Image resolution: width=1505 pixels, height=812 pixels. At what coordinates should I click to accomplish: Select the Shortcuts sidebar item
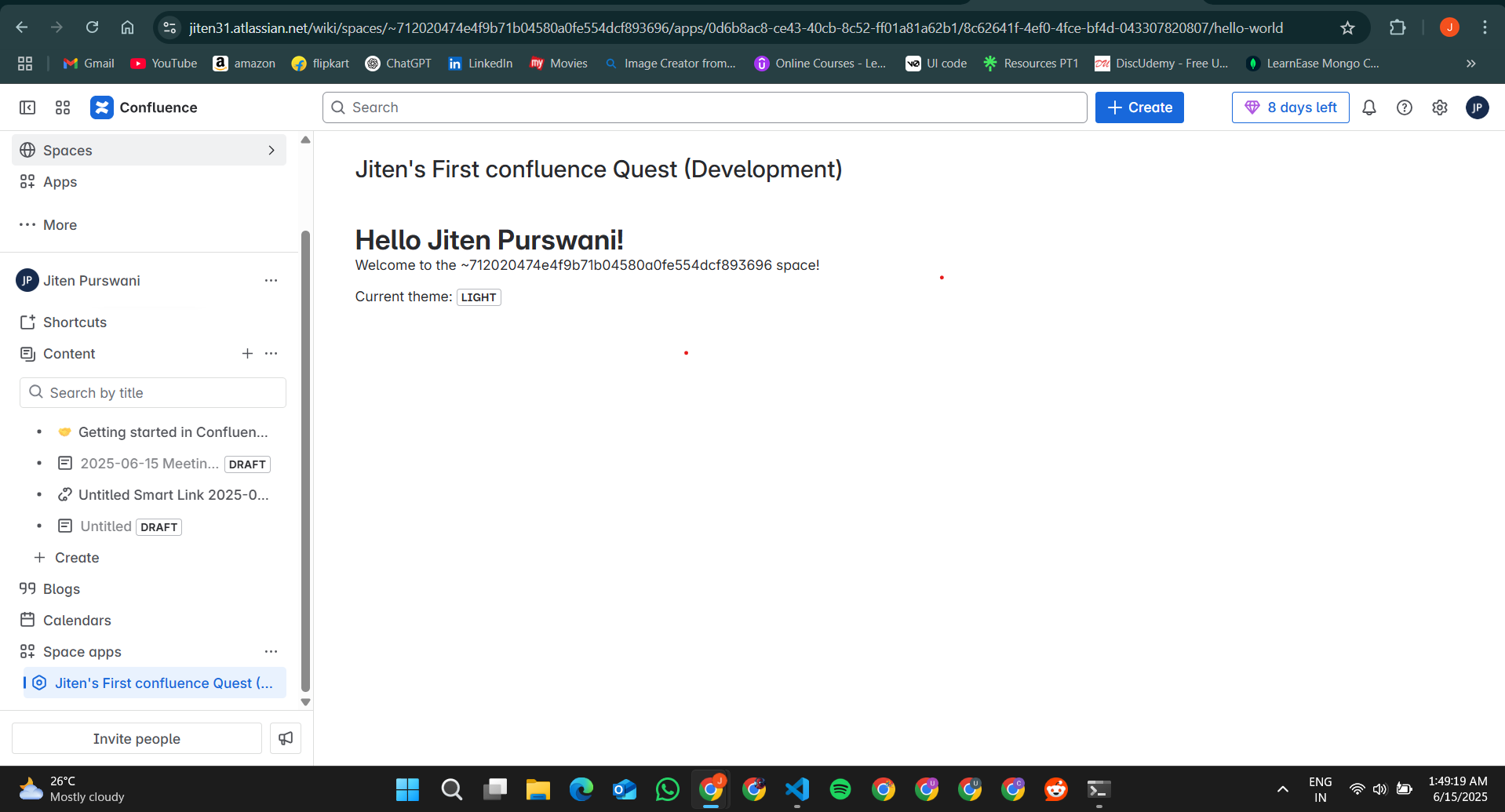tap(75, 322)
